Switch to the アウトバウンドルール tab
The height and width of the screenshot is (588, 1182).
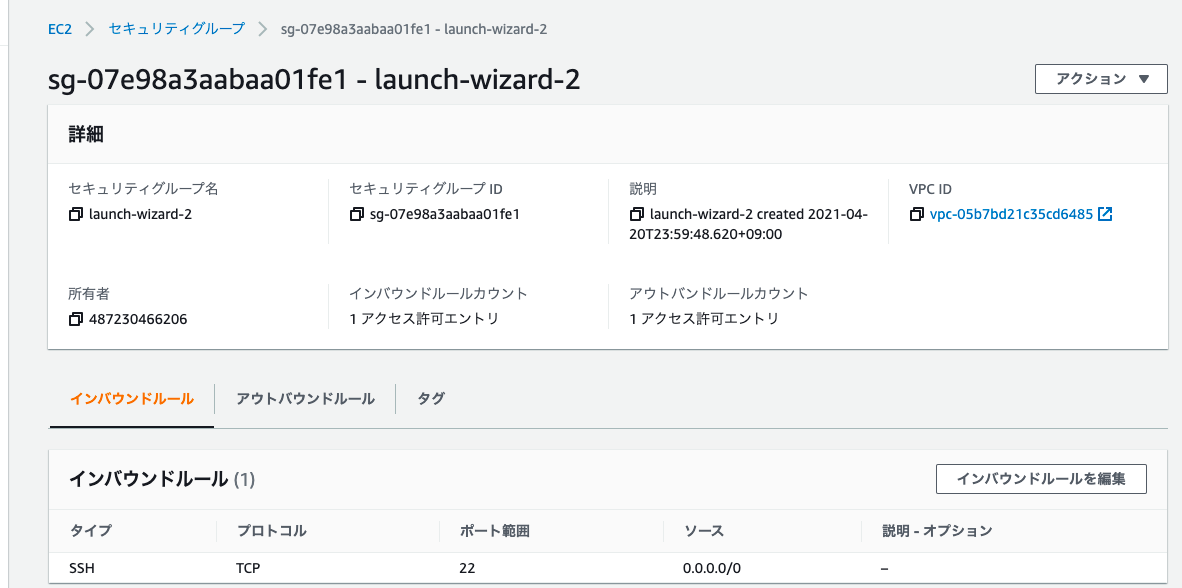(305, 399)
